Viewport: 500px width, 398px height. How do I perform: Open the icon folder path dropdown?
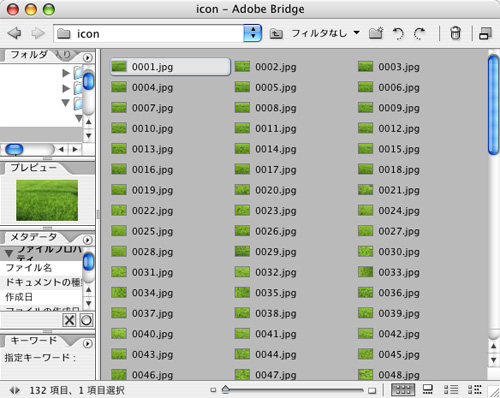[252, 33]
